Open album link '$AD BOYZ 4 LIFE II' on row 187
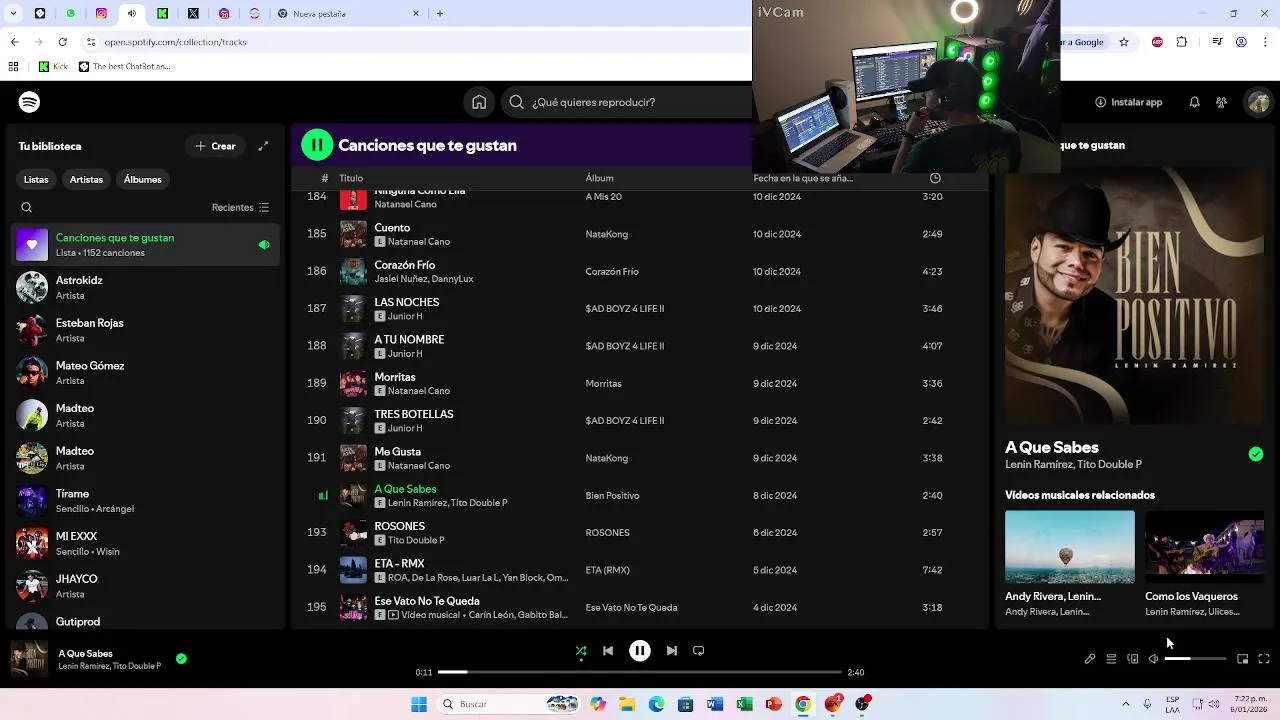This screenshot has width=1280, height=720. click(624, 309)
